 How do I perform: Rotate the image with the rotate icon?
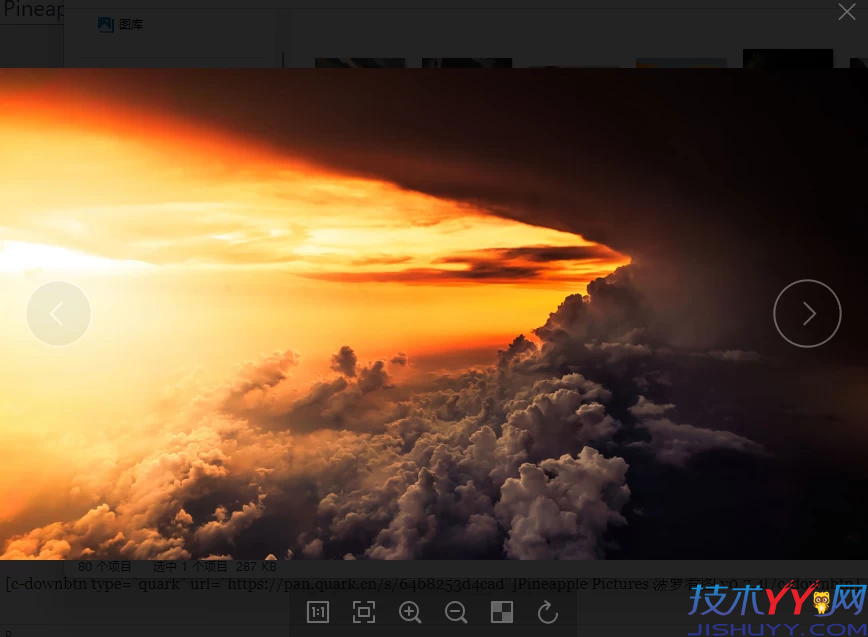pos(547,612)
